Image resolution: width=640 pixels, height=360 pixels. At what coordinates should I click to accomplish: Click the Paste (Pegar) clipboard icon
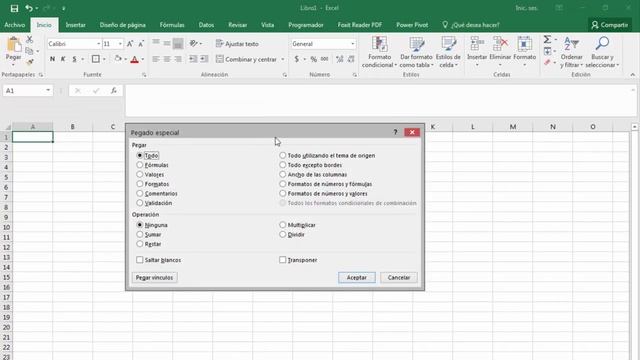(13, 44)
